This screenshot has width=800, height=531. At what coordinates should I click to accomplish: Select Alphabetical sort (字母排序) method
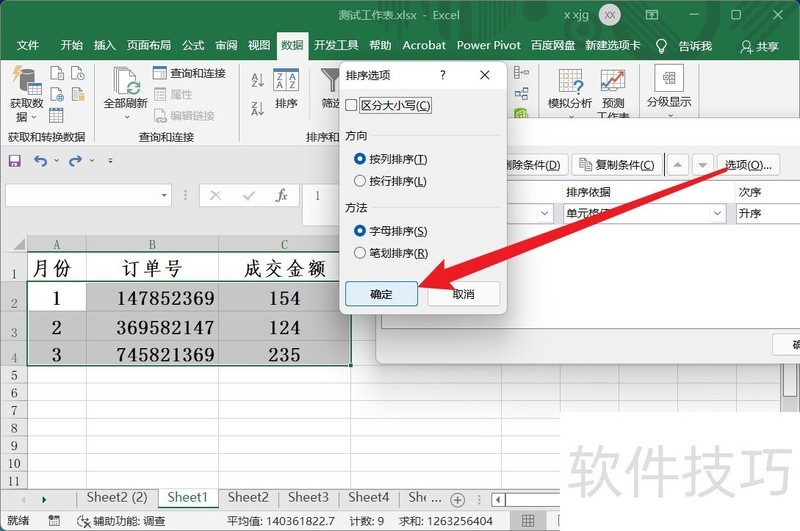pyautogui.click(x=360, y=231)
